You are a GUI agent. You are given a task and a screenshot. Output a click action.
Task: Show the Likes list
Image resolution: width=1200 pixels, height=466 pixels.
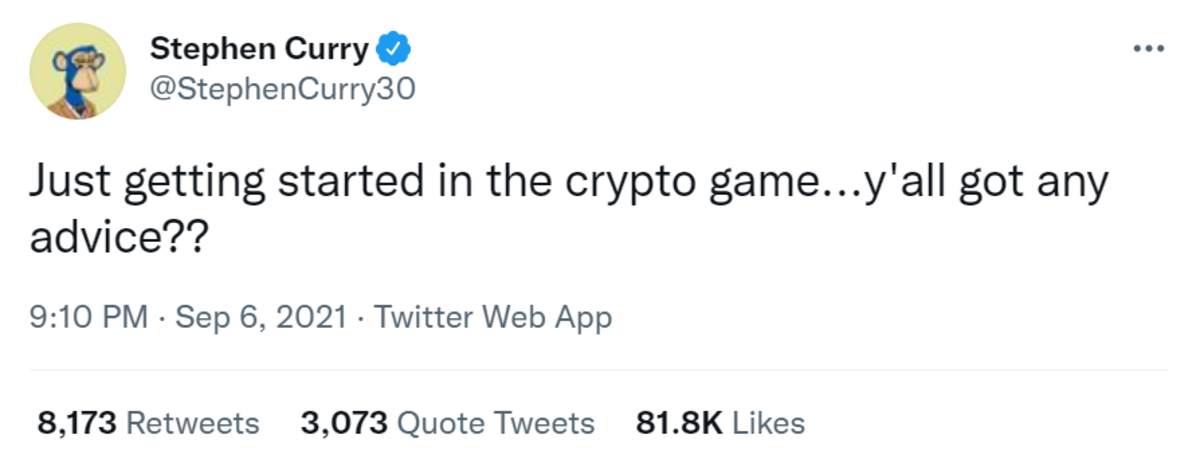tap(768, 423)
